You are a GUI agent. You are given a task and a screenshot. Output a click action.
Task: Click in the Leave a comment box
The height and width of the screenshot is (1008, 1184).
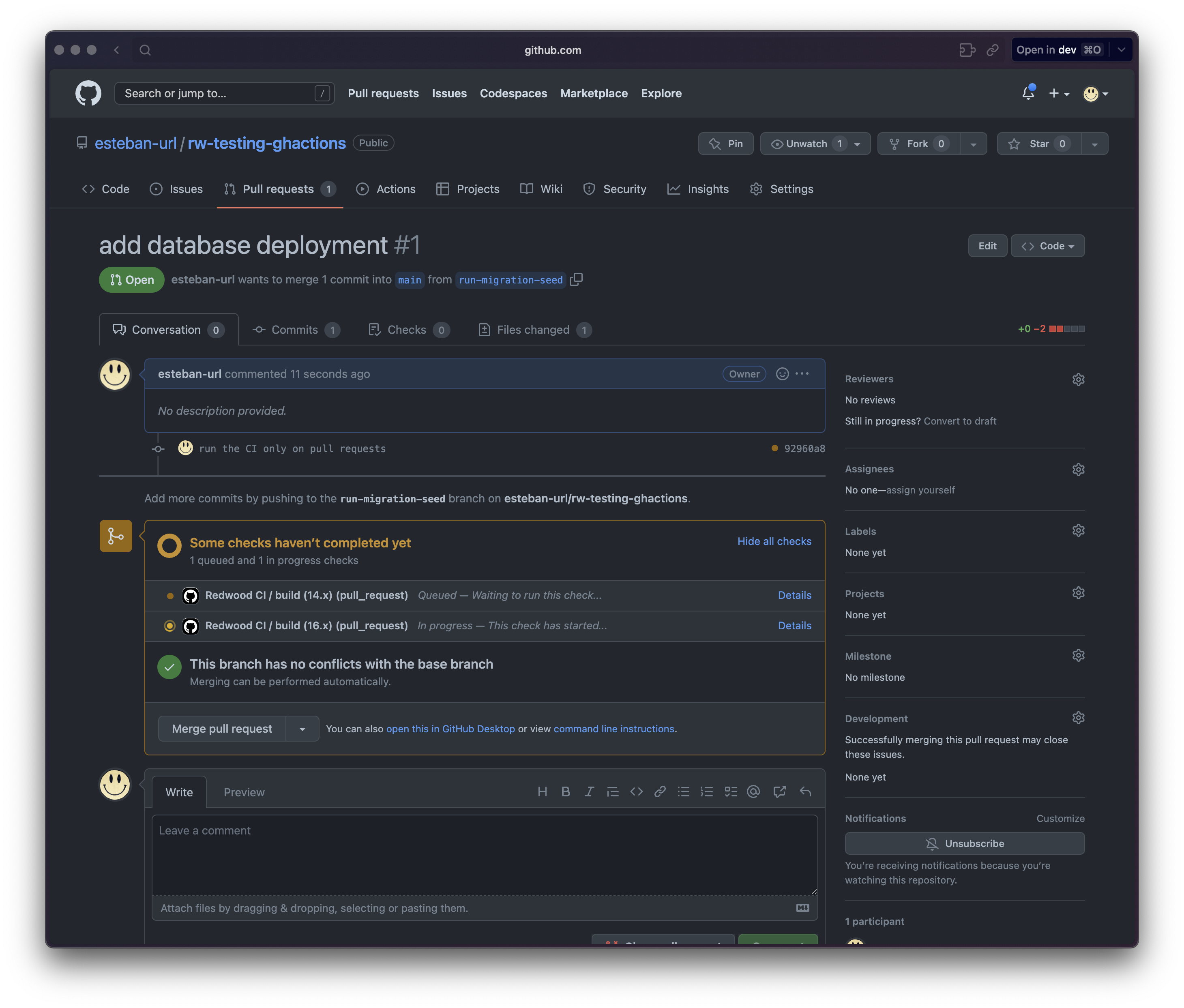coord(485,854)
